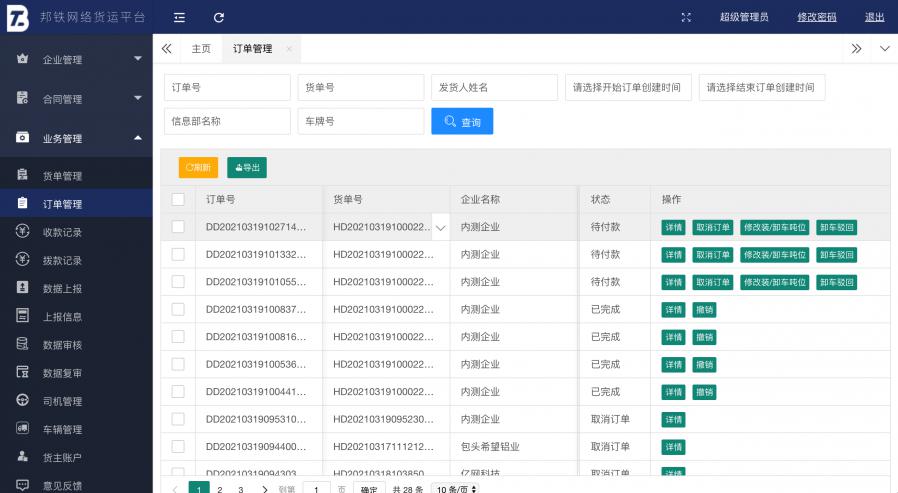The height and width of the screenshot is (493, 898).
Task: Go to 车辆管理 in sidebar
Action: (62, 429)
